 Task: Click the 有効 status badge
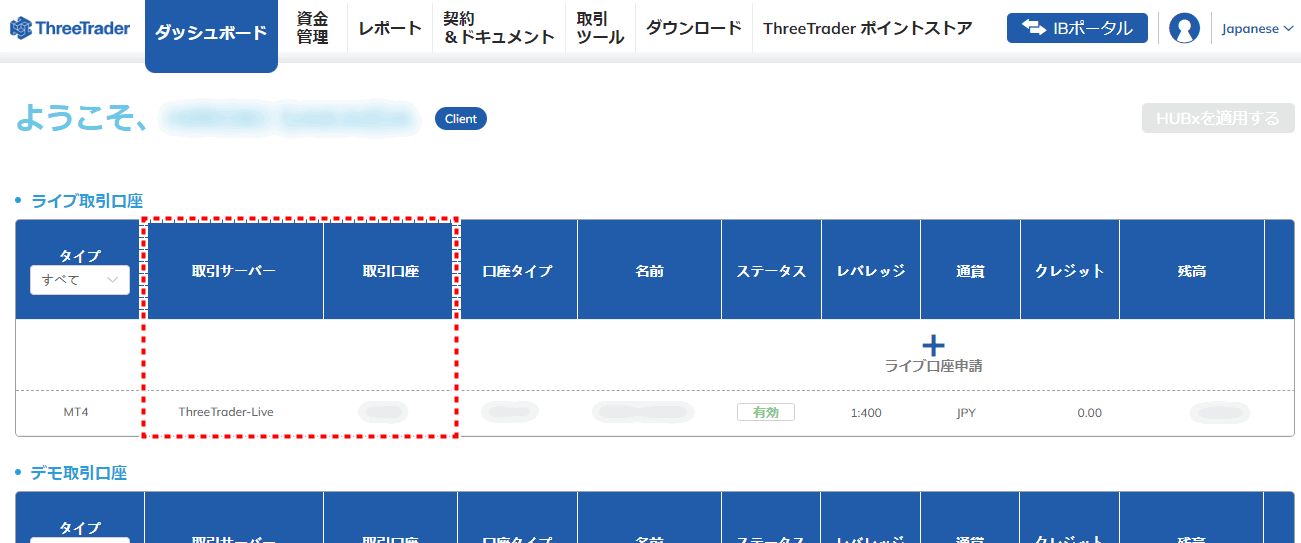(x=766, y=412)
